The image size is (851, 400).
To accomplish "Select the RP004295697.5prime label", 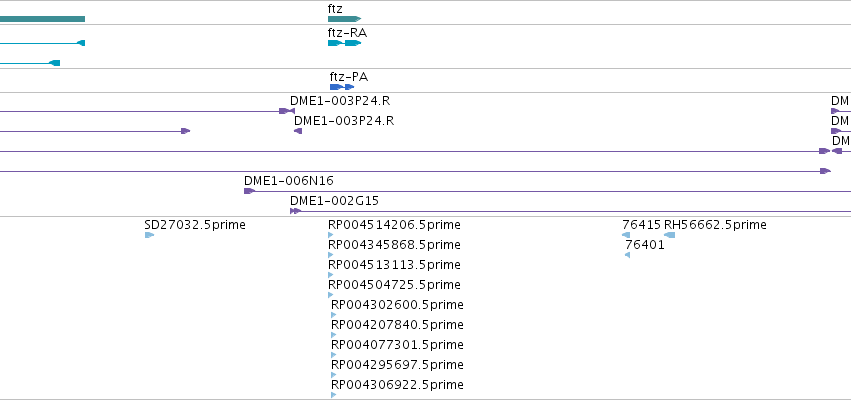I will click(x=397, y=365).
